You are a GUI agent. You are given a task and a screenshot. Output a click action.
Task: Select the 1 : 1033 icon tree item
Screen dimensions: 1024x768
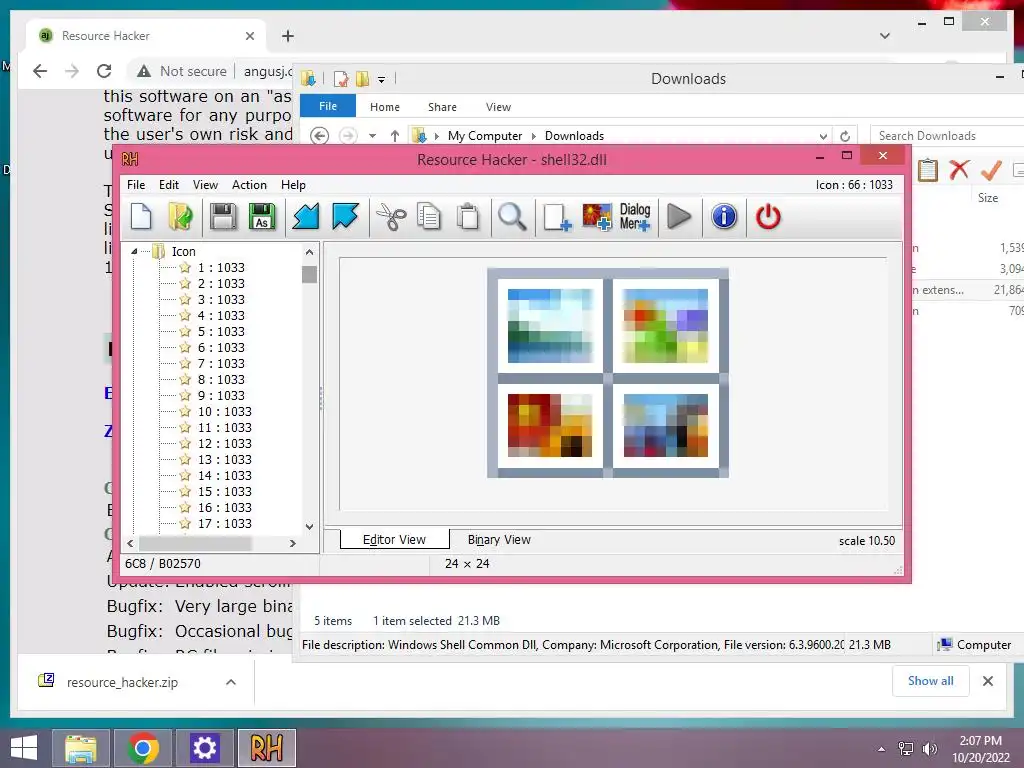(221, 267)
